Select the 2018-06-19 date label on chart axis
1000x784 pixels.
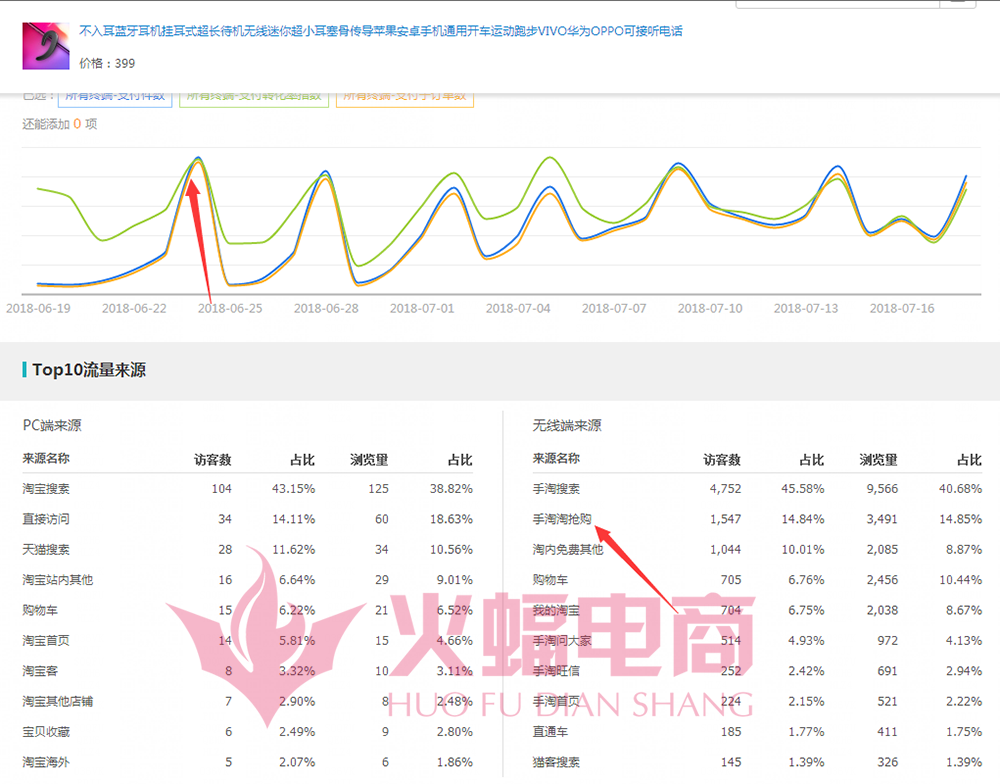pos(40,309)
